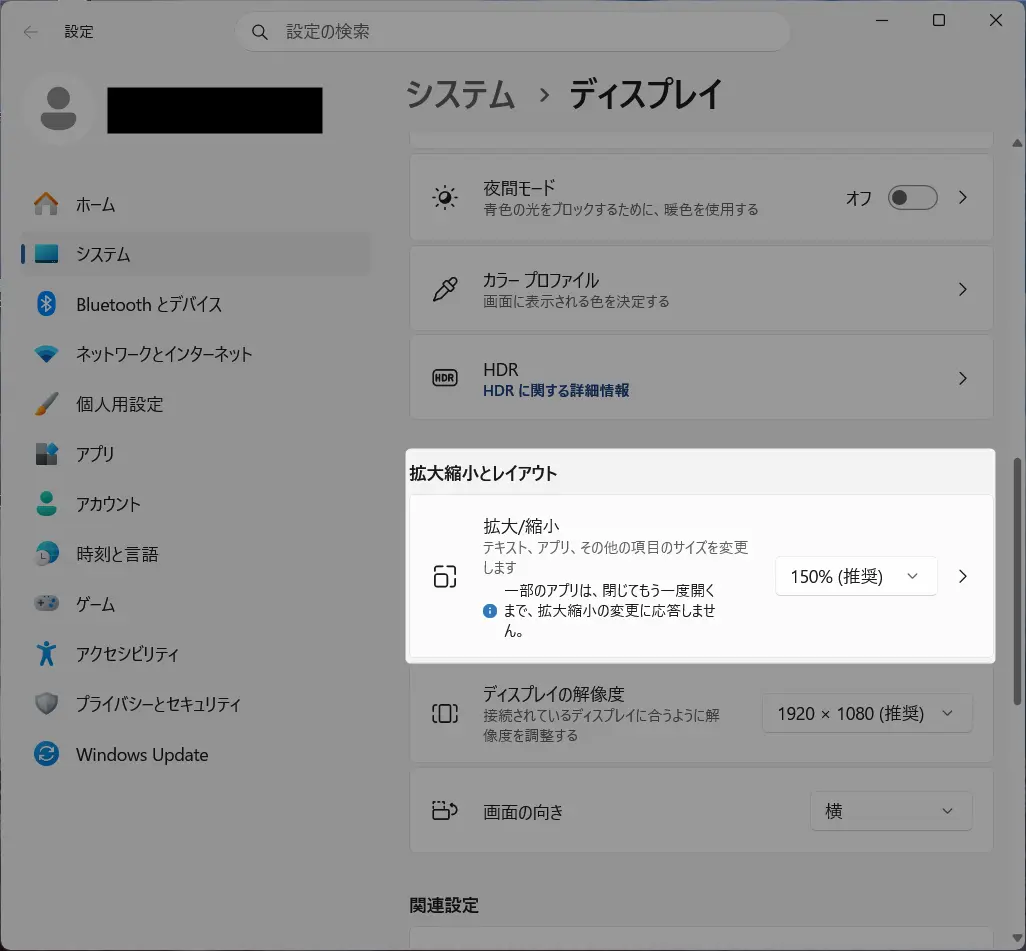
Task: Click the 設定の検索 search field
Action: tap(520, 32)
